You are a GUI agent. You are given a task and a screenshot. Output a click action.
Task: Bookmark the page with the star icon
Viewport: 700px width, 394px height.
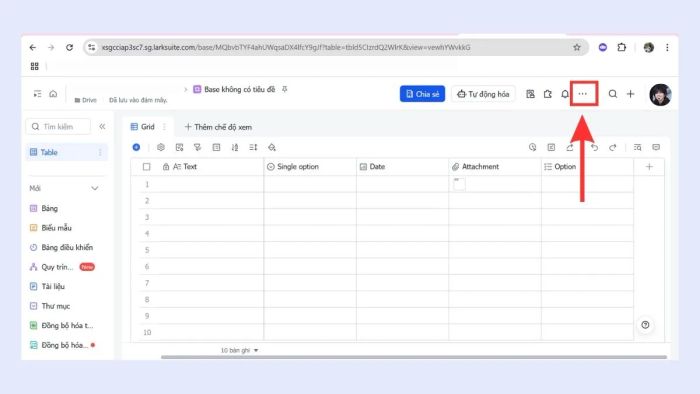pyautogui.click(x=576, y=47)
